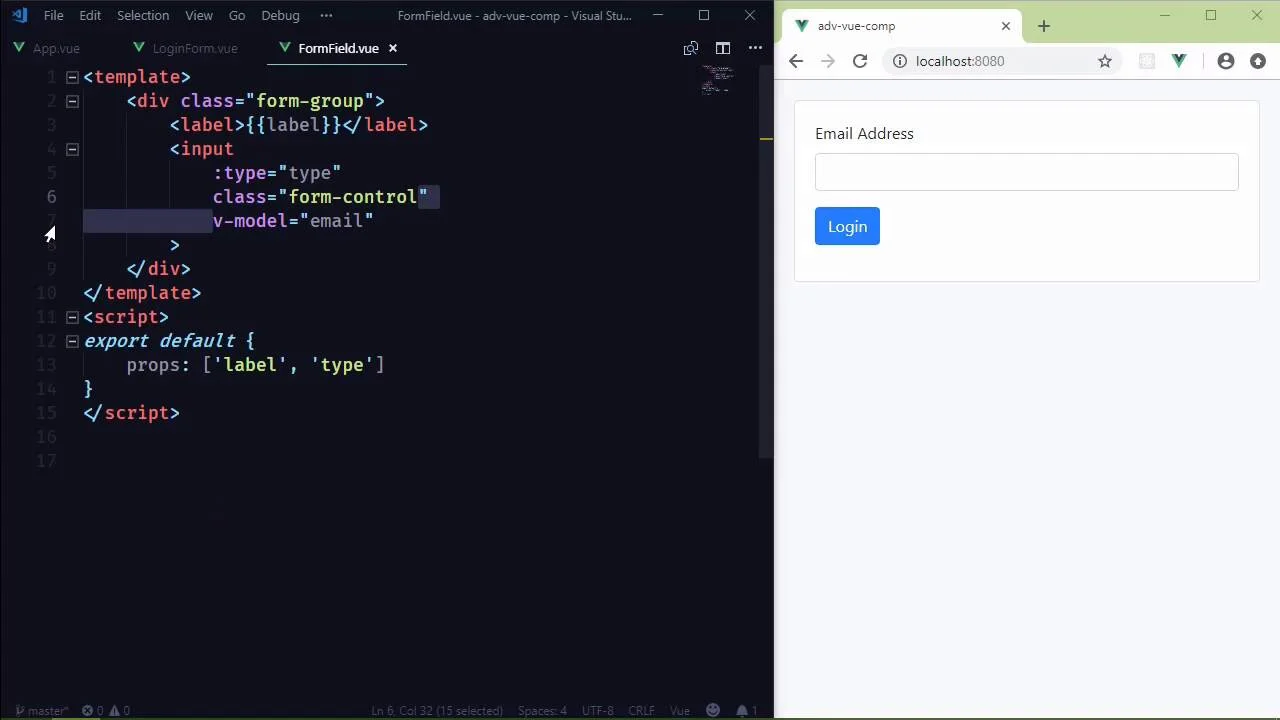Close the FormField.vue tab
The height and width of the screenshot is (720, 1280).
click(x=393, y=48)
